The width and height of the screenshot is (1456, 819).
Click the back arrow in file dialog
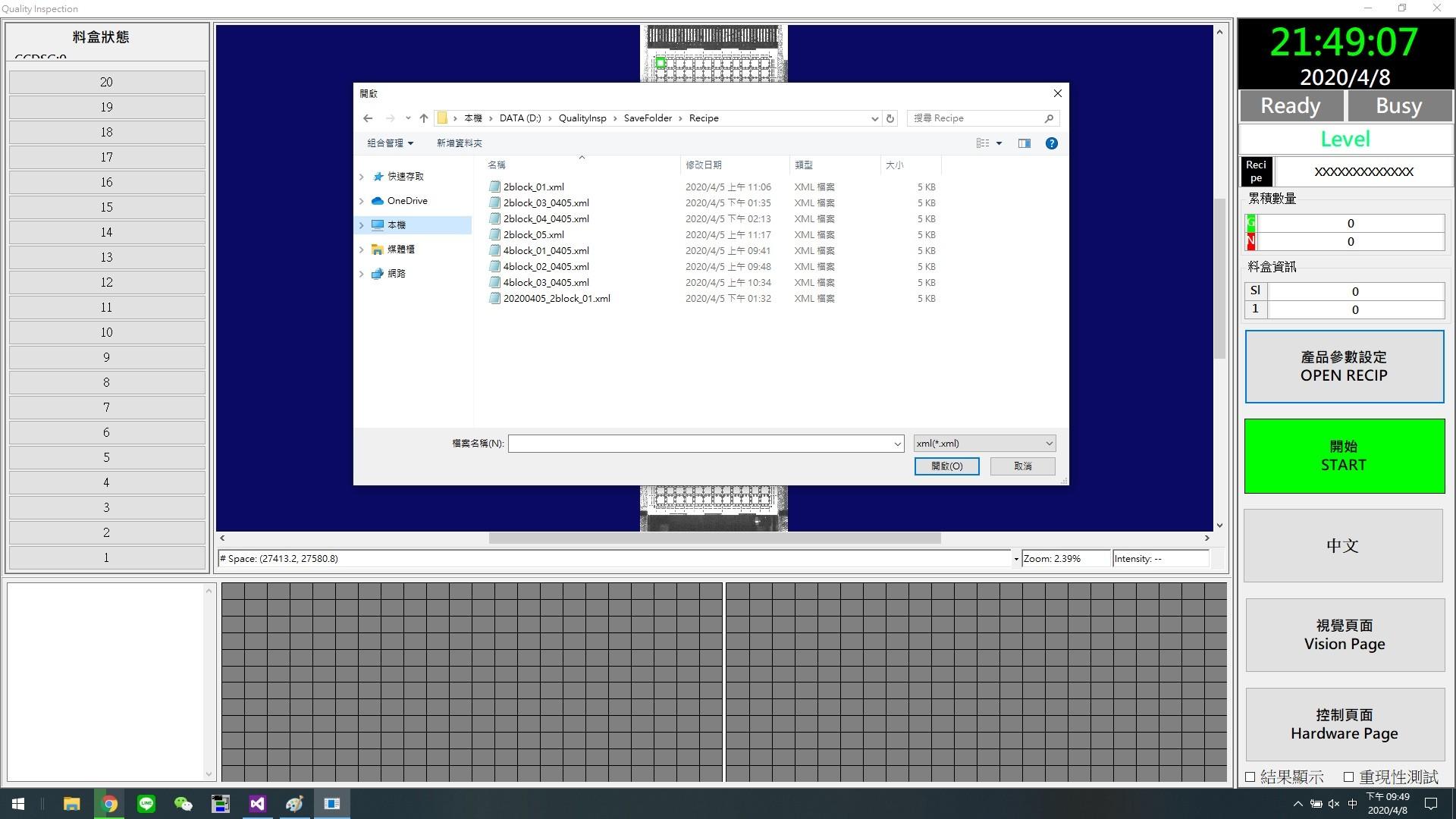tap(368, 118)
